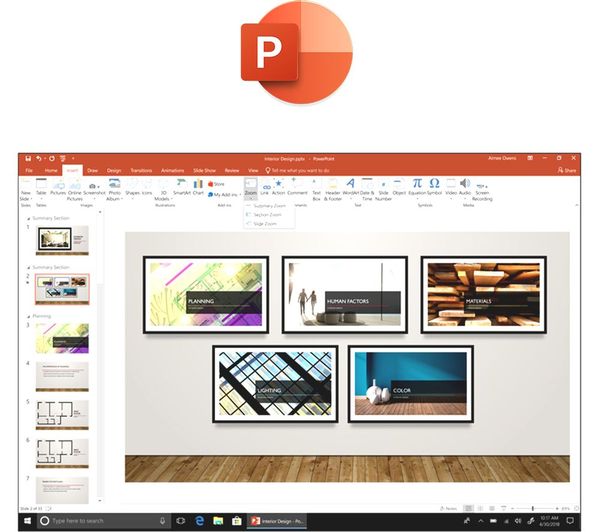Insert a Text Box
600x532 pixels.
click(x=316, y=190)
